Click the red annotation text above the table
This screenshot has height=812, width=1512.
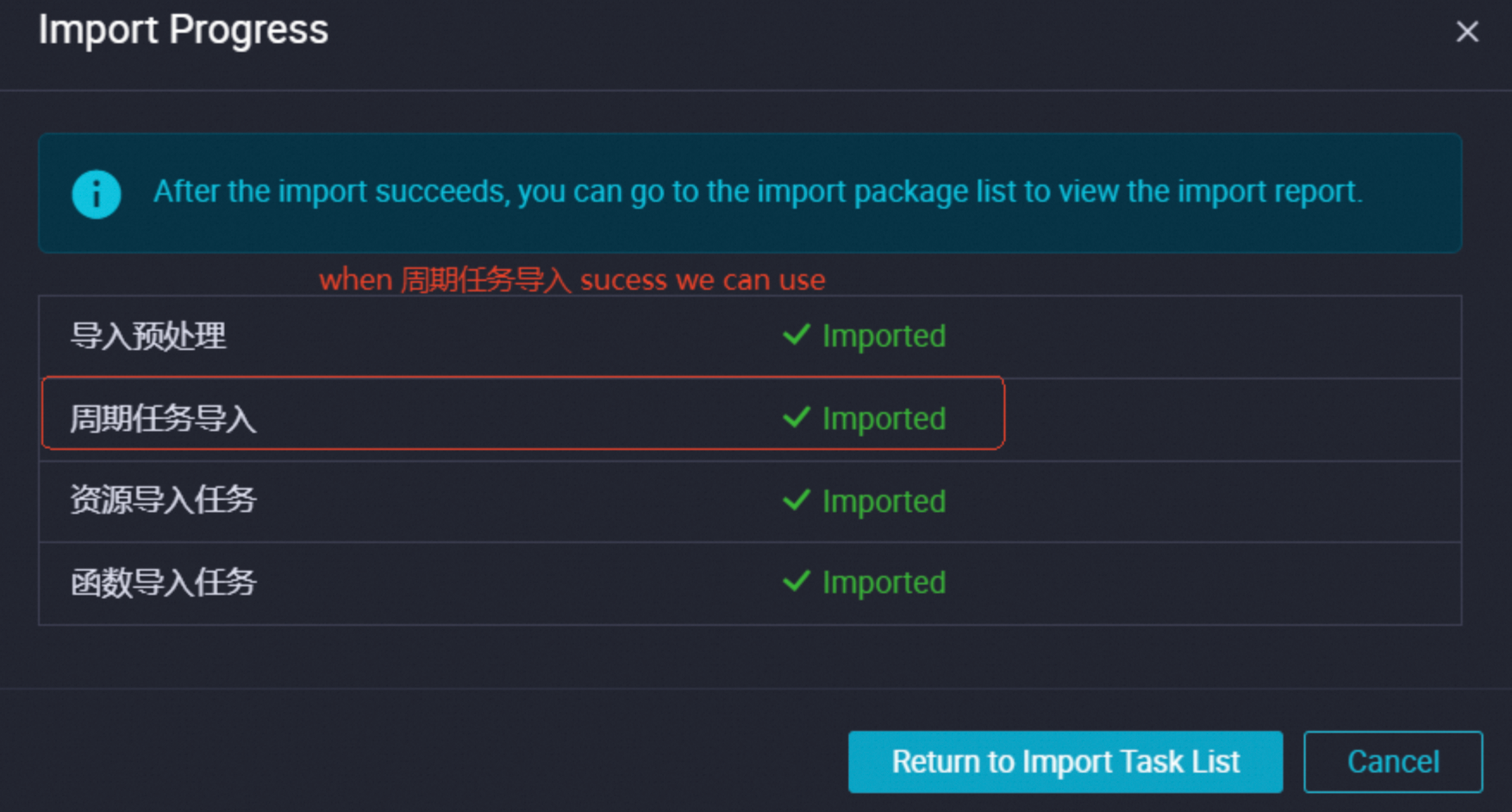(x=572, y=280)
